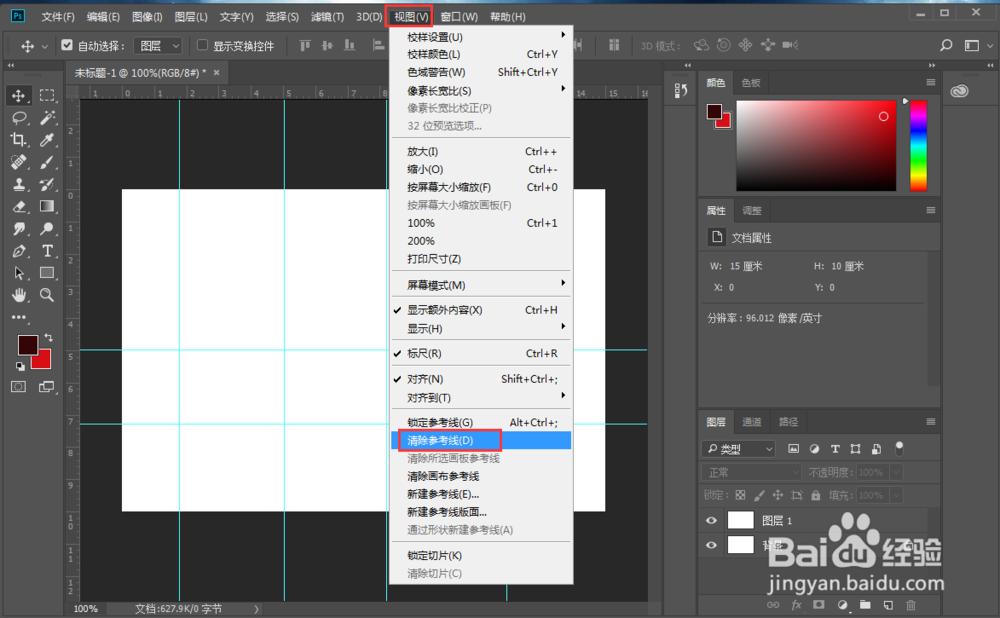This screenshot has height=618, width=1000.
Task: Switch to the Adjustments tab
Action: [x=751, y=210]
